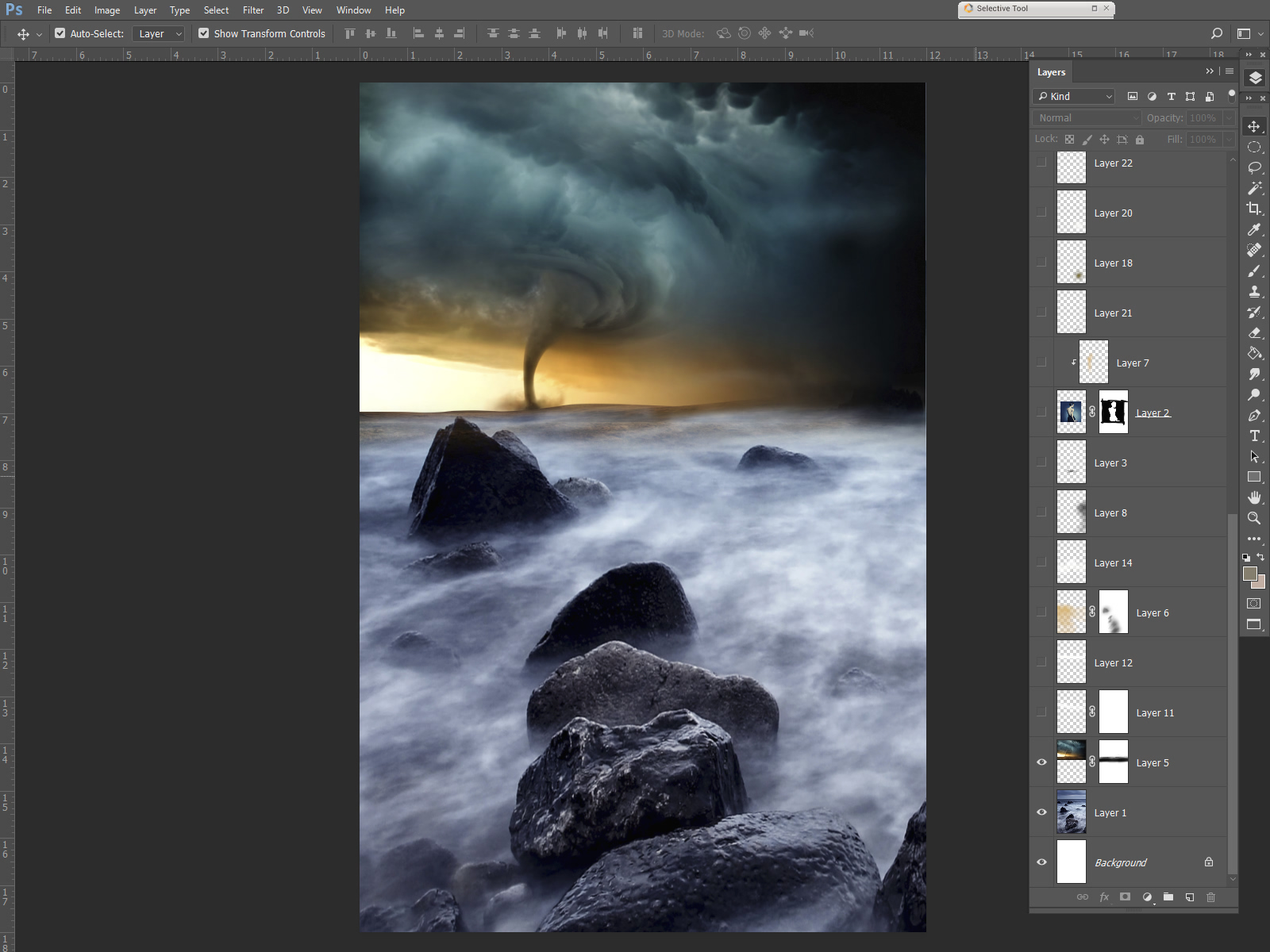Toggle Auto-Select checkbox
The image size is (1270, 952).
tap(60, 33)
